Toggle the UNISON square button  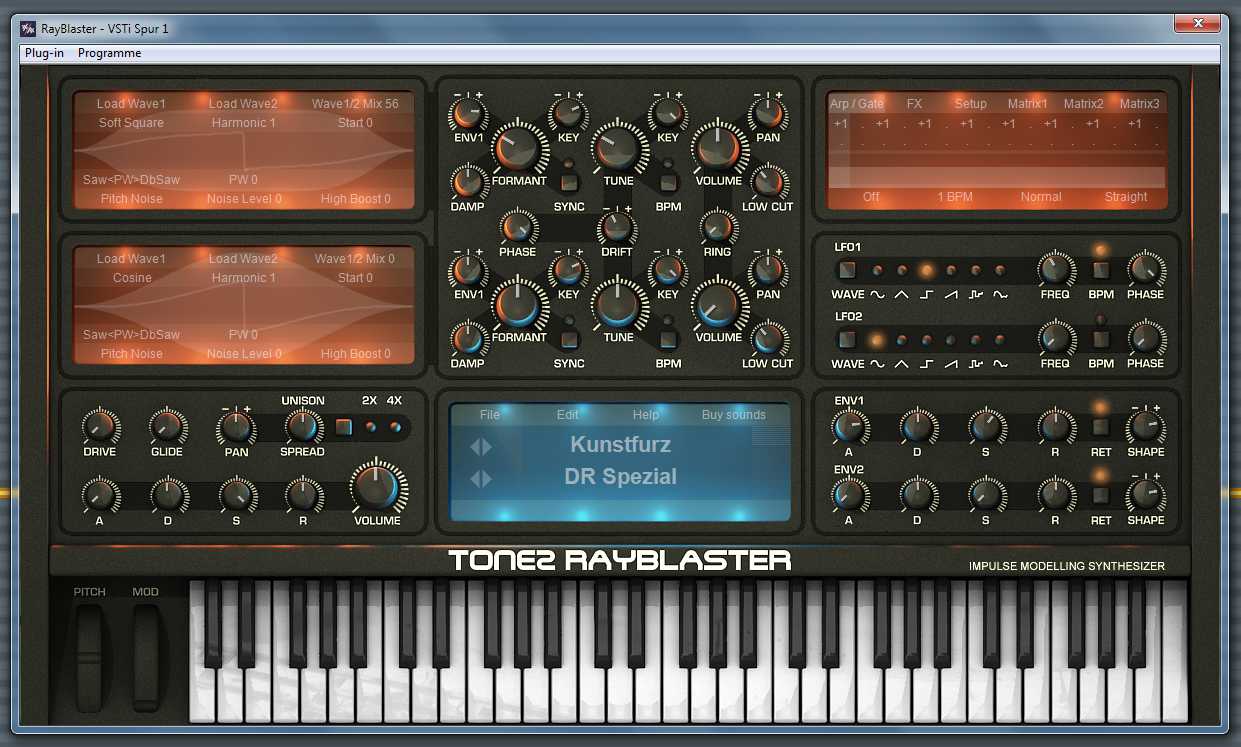pyautogui.click(x=344, y=427)
